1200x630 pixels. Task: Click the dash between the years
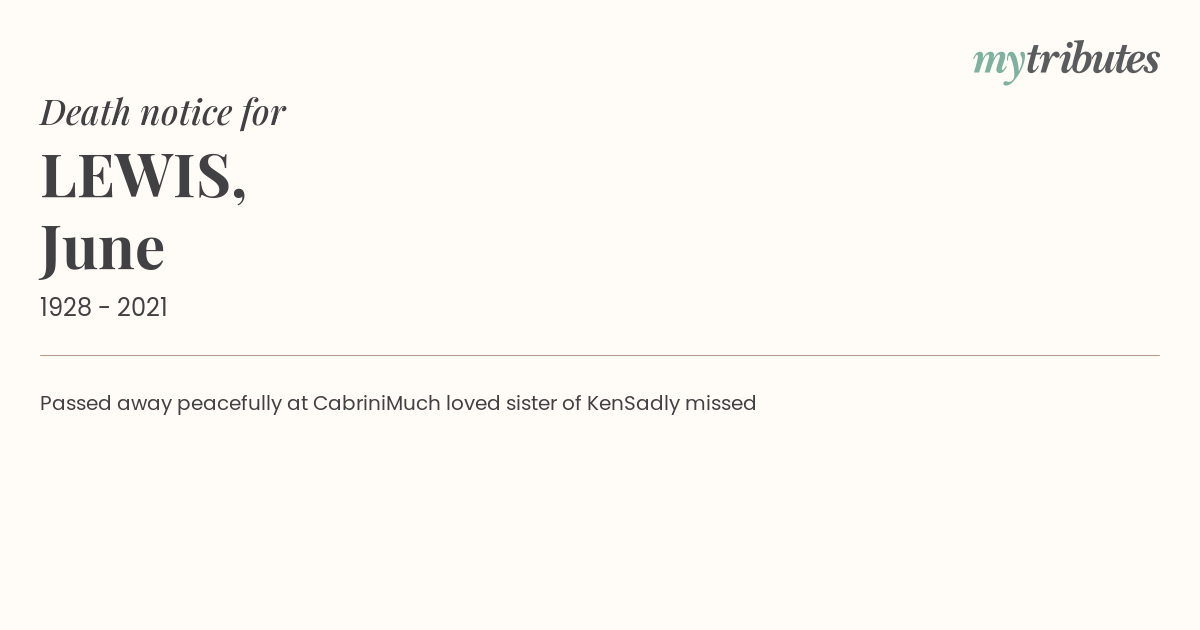pyautogui.click(x=104, y=309)
